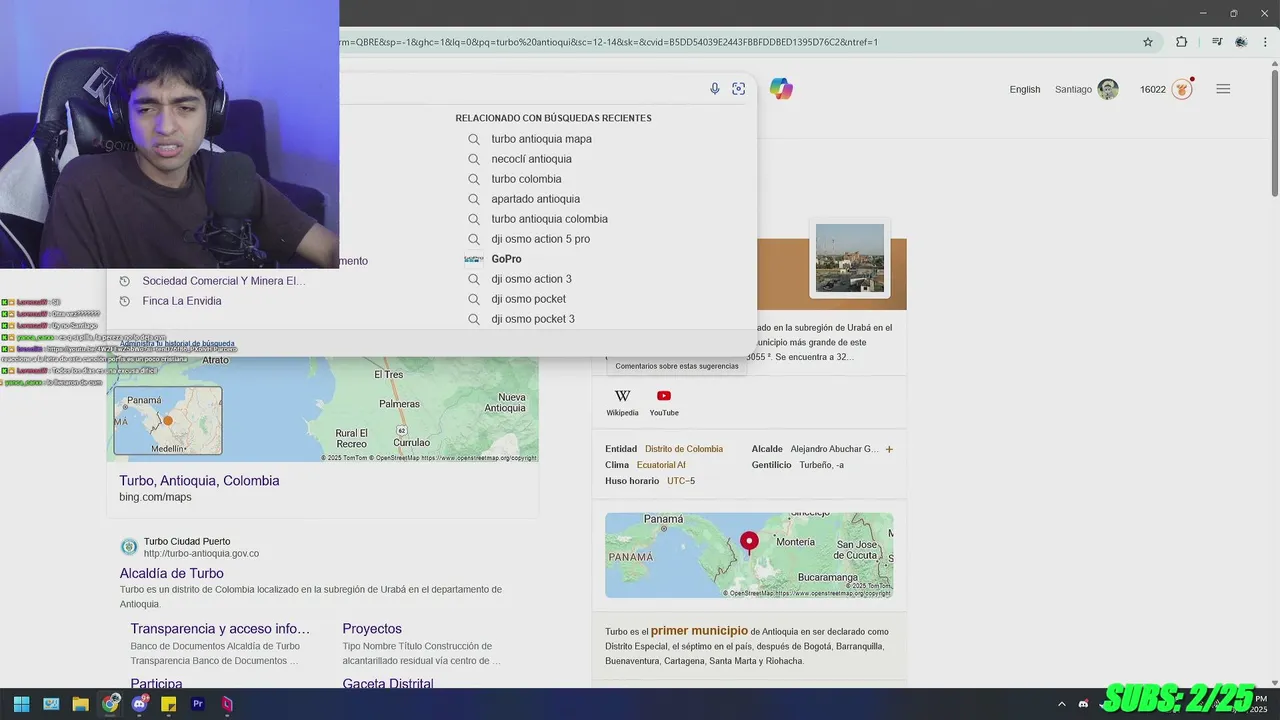Select history entry 'Finca La Envidia'
The height and width of the screenshot is (720, 1280).
182,301
